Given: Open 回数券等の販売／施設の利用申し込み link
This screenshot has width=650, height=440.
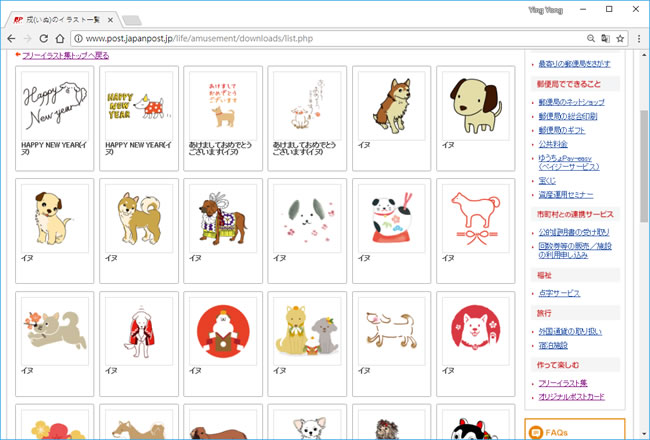Looking at the screenshot, I should coord(575,250).
